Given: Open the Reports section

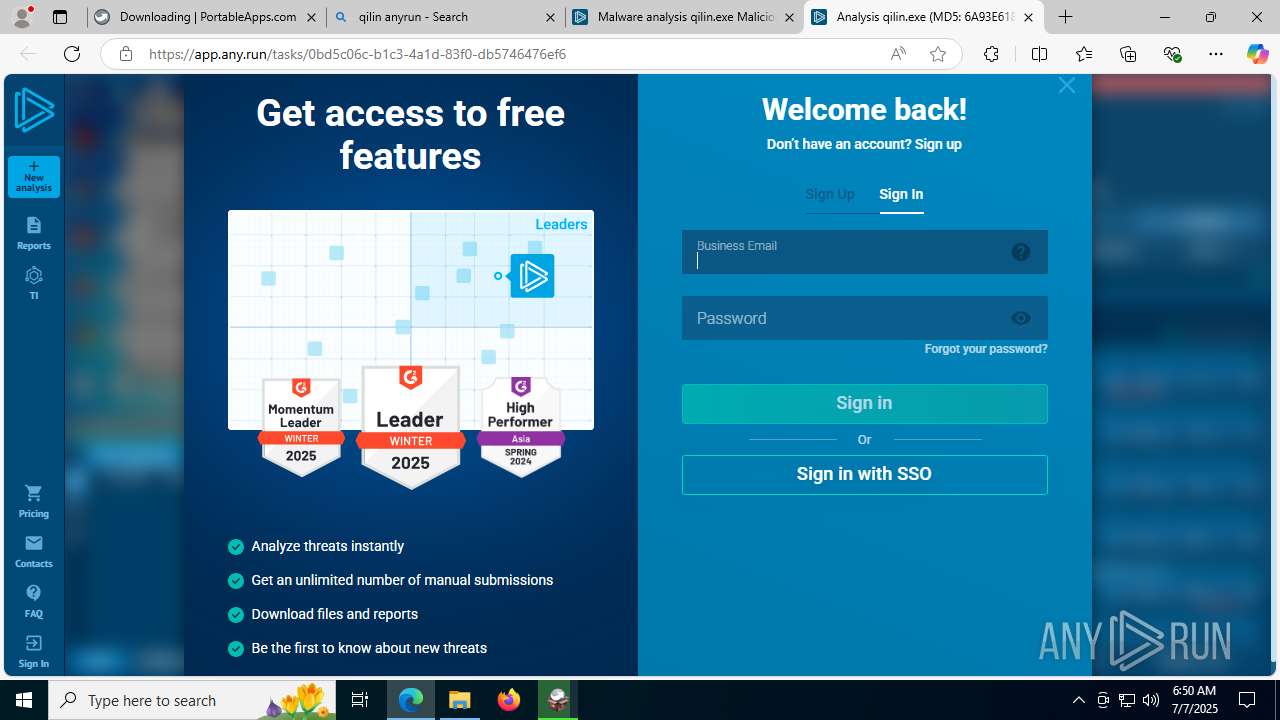Looking at the screenshot, I should click(34, 234).
